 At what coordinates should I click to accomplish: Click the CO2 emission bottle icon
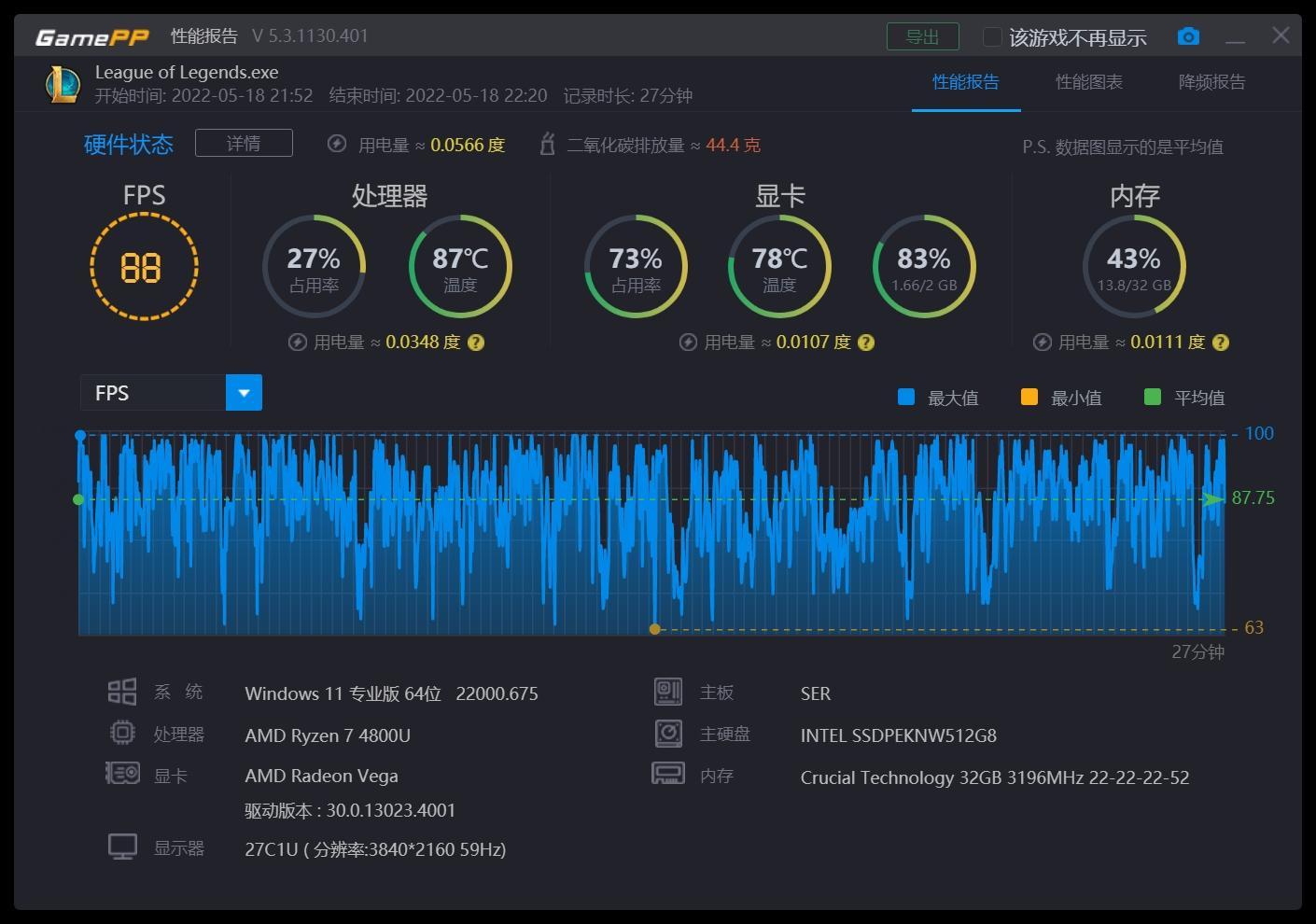point(548,145)
